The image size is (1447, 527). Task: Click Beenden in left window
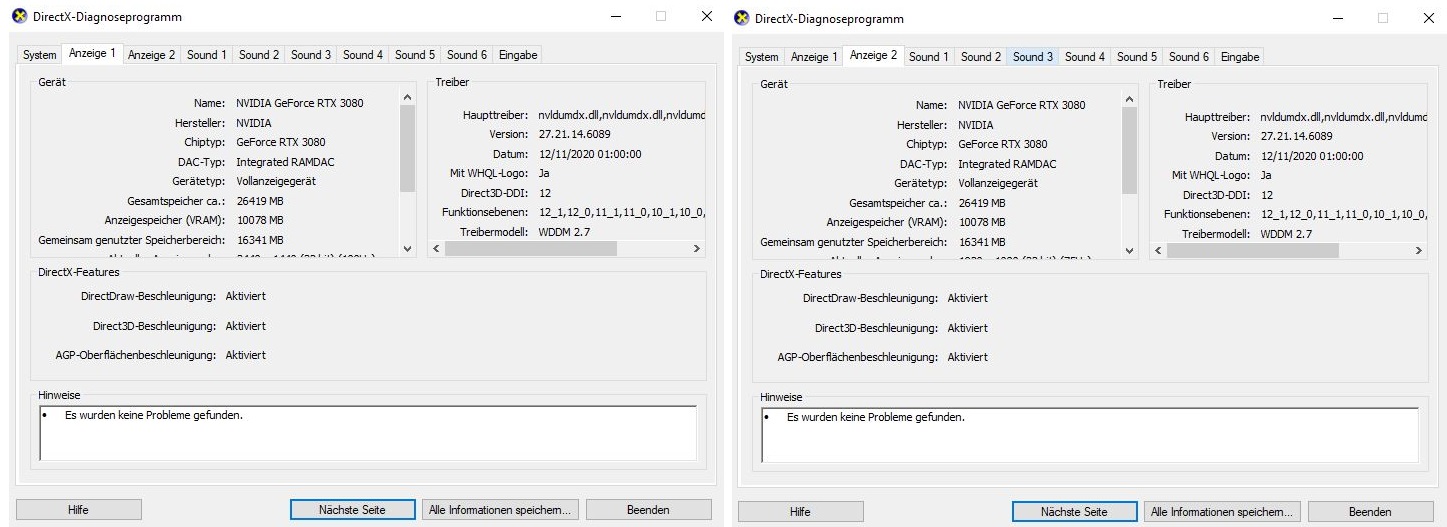click(x=648, y=510)
